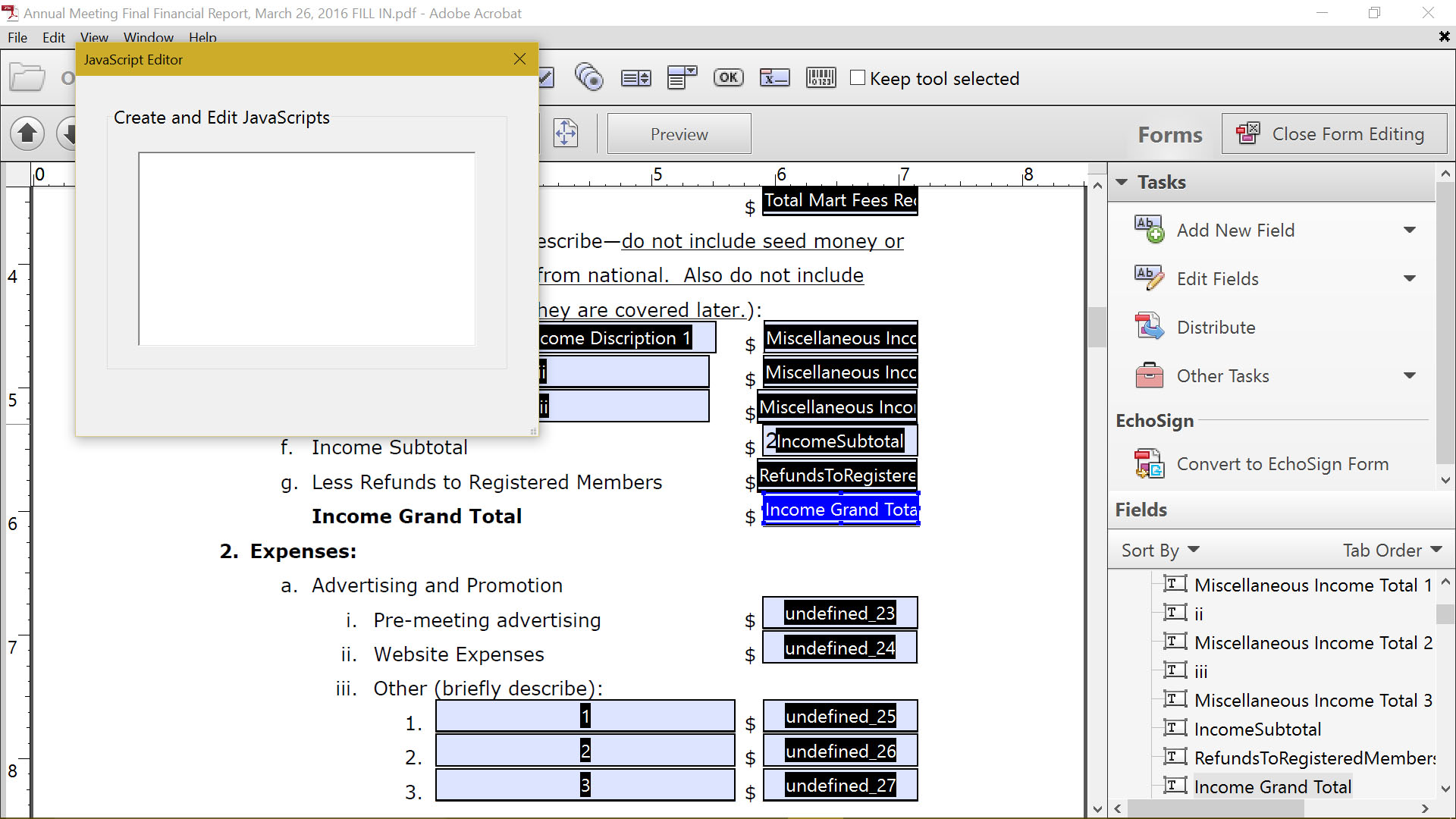
Task: Click the move/pan tool icon
Action: click(566, 133)
